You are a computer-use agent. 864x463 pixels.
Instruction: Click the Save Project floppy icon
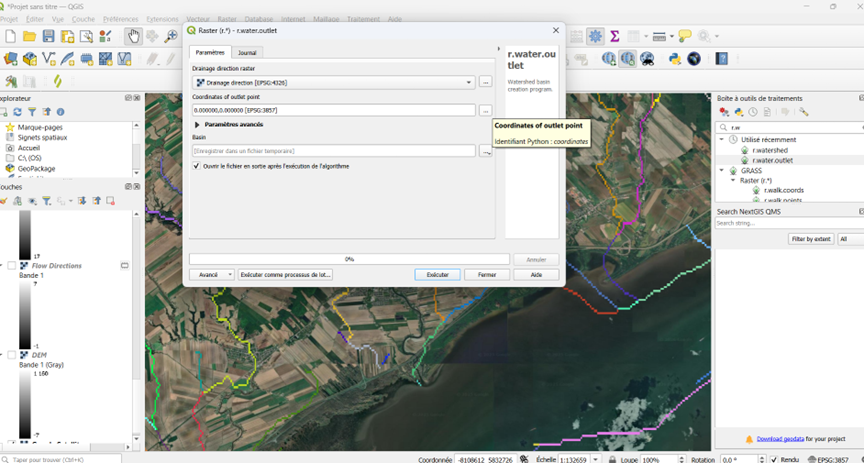48,37
